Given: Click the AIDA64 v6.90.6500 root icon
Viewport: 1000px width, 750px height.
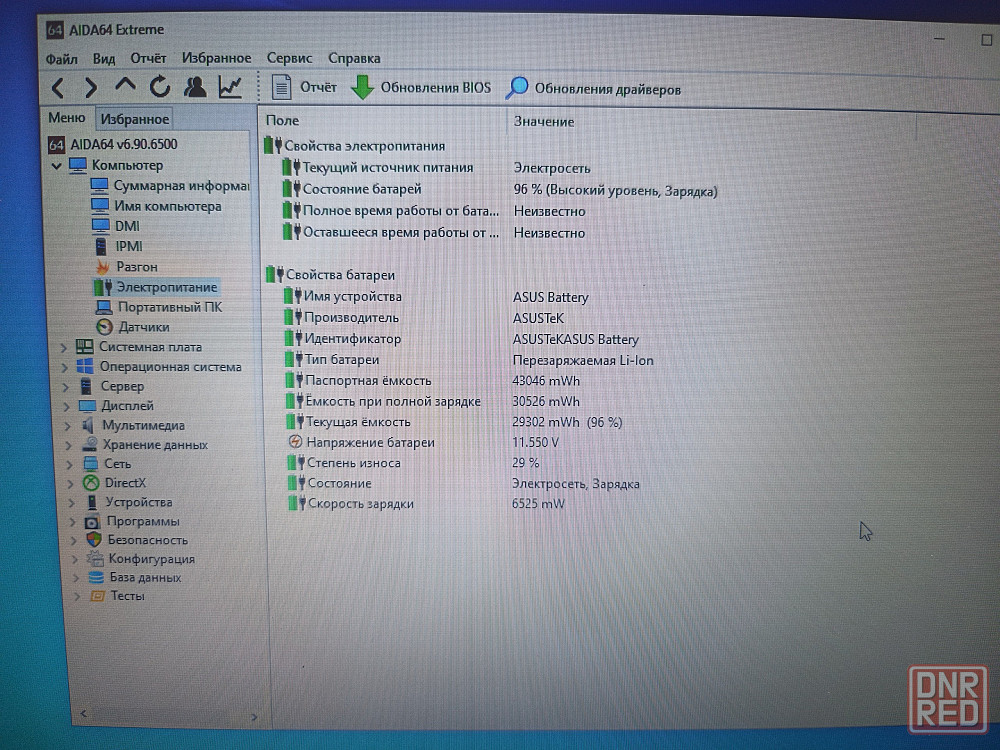Looking at the screenshot, I should point(56,145).
